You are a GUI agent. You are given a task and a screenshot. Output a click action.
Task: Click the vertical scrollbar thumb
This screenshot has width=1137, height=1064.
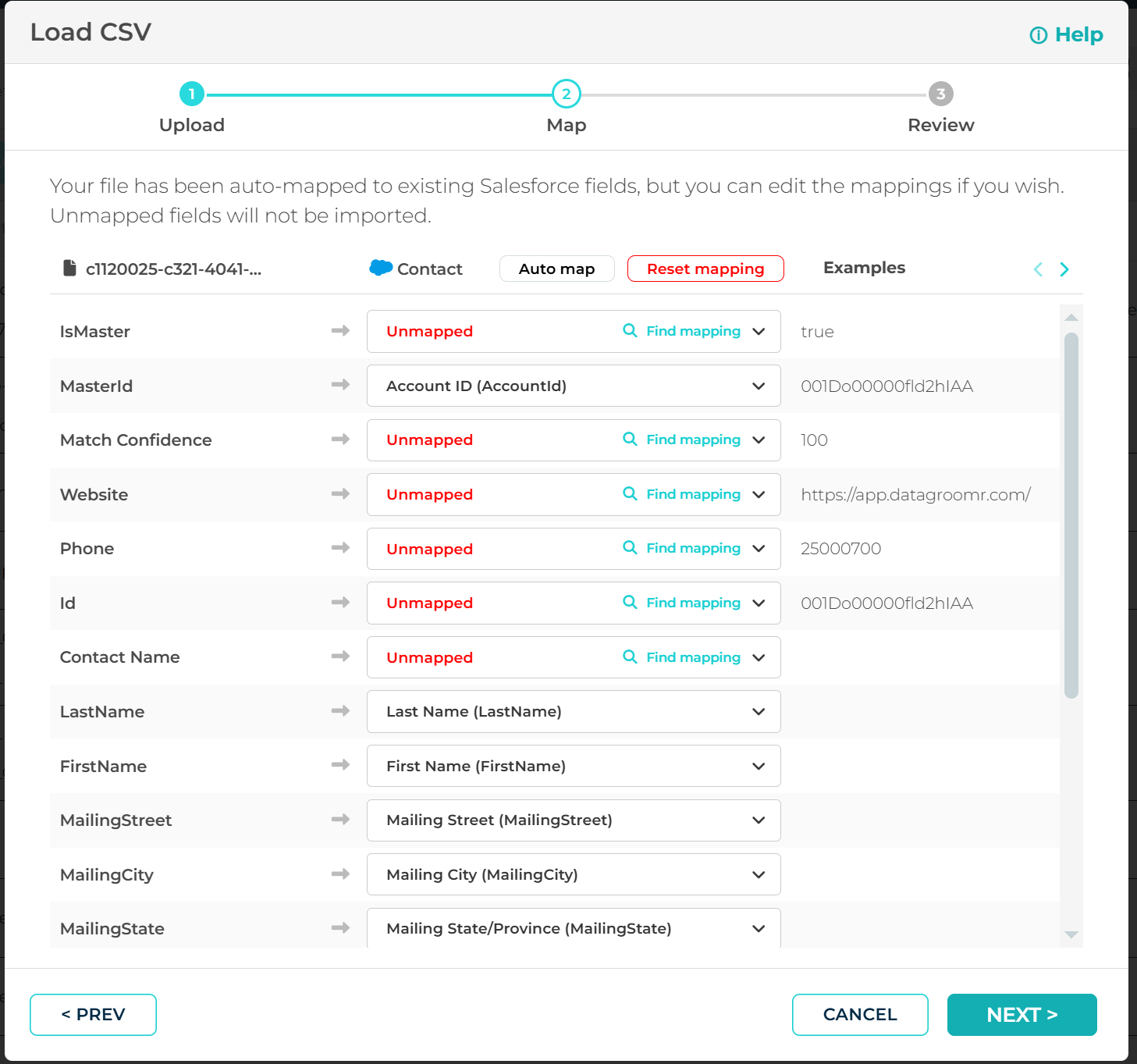1071,515
